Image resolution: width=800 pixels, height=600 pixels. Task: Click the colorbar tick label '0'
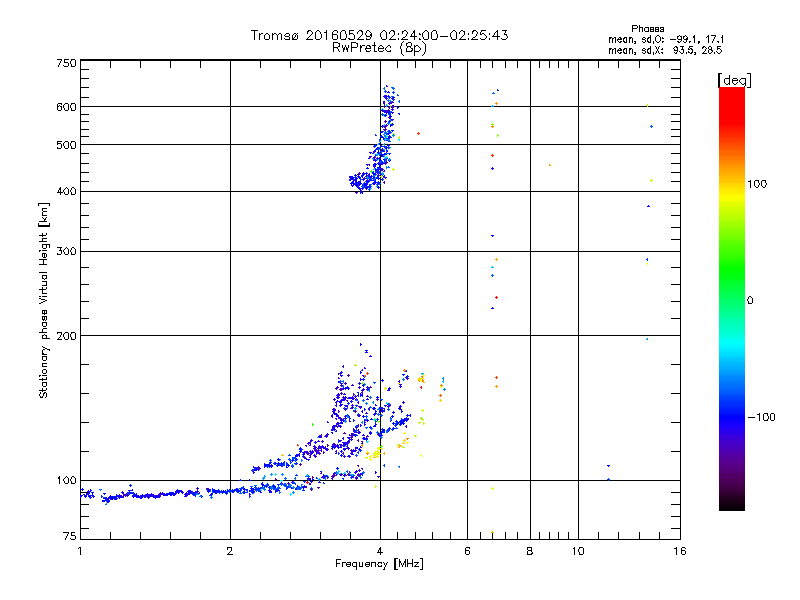click(750, 301)
